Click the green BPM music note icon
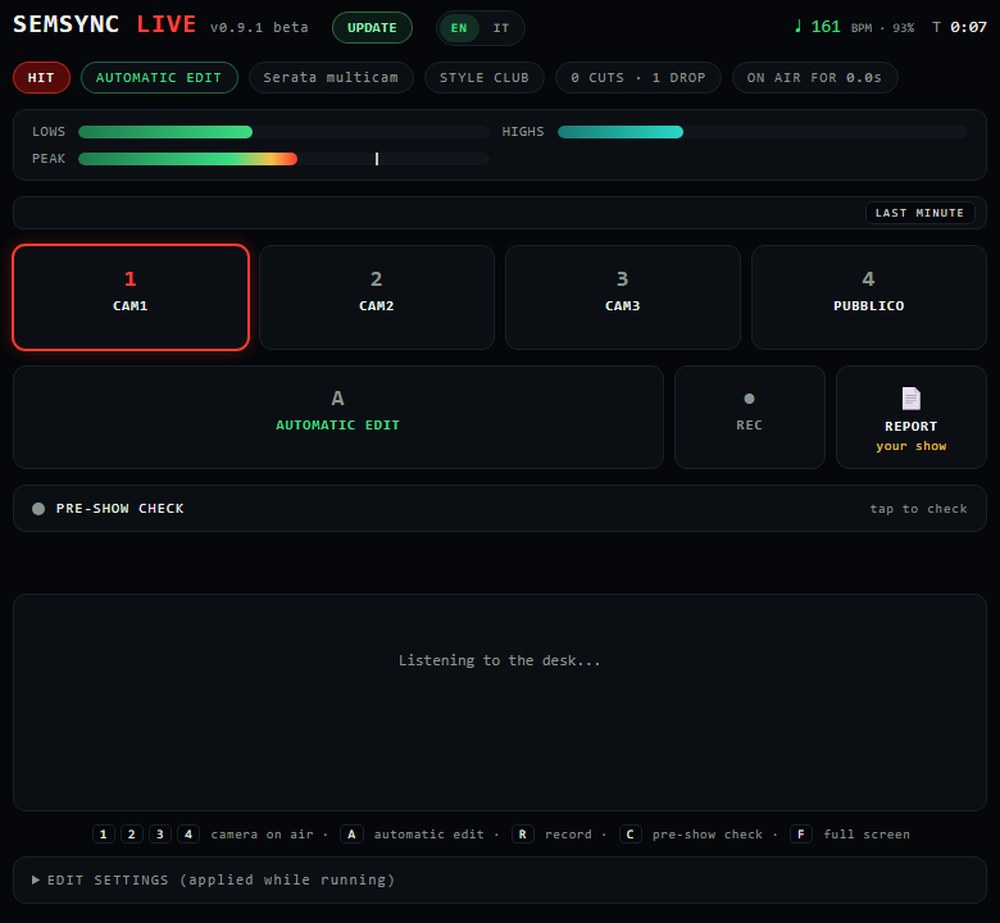The width and height of the screenshot is (1000, 923). click(798, 27)
